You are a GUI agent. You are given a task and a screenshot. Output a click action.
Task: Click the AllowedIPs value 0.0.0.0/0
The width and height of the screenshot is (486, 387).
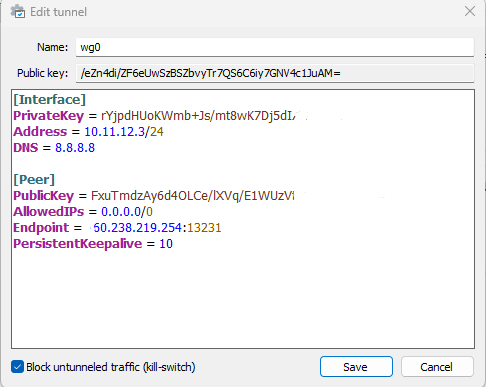click(x=127, y=212)
